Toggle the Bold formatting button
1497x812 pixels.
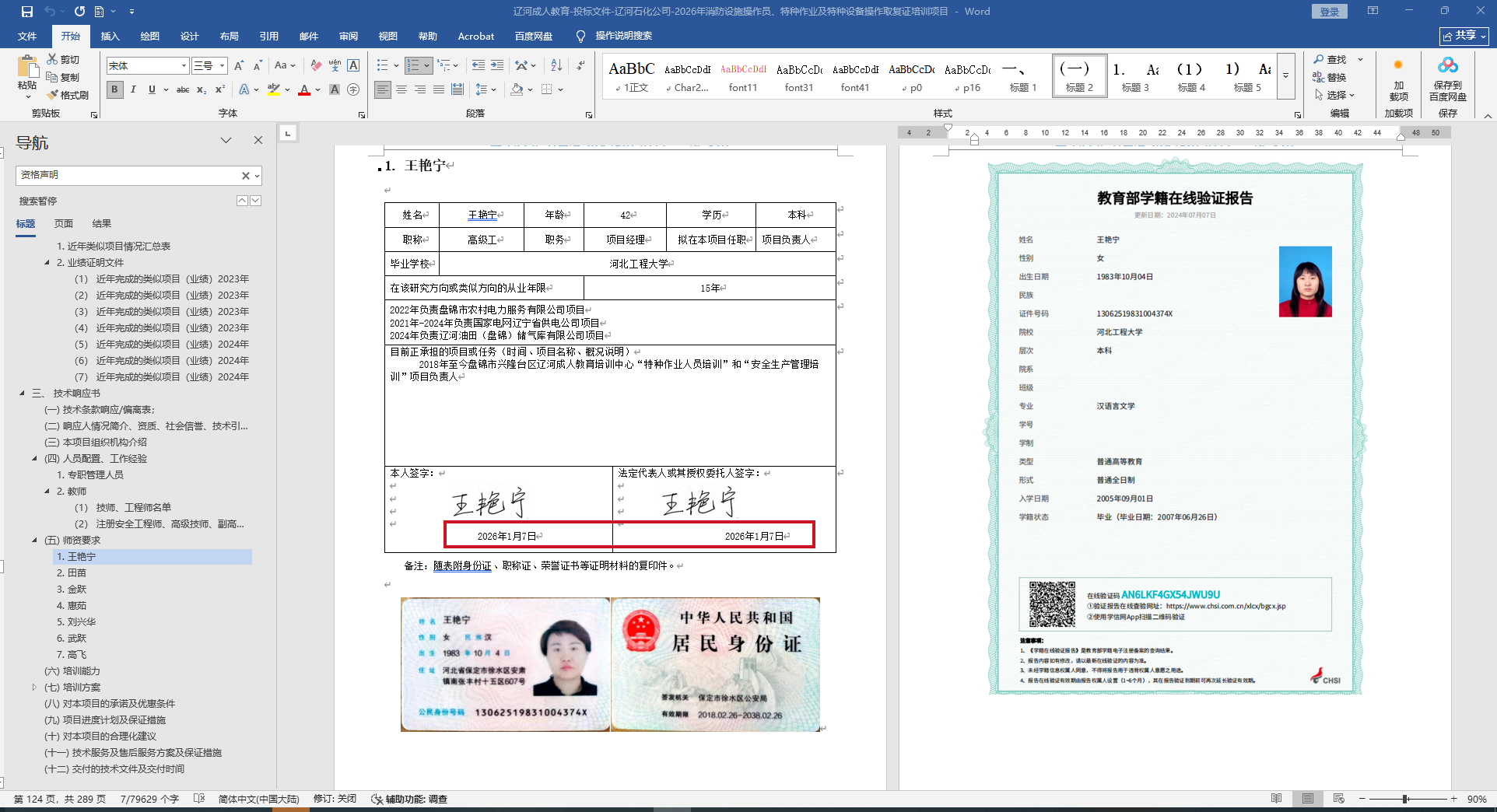[x=115, y=90]
